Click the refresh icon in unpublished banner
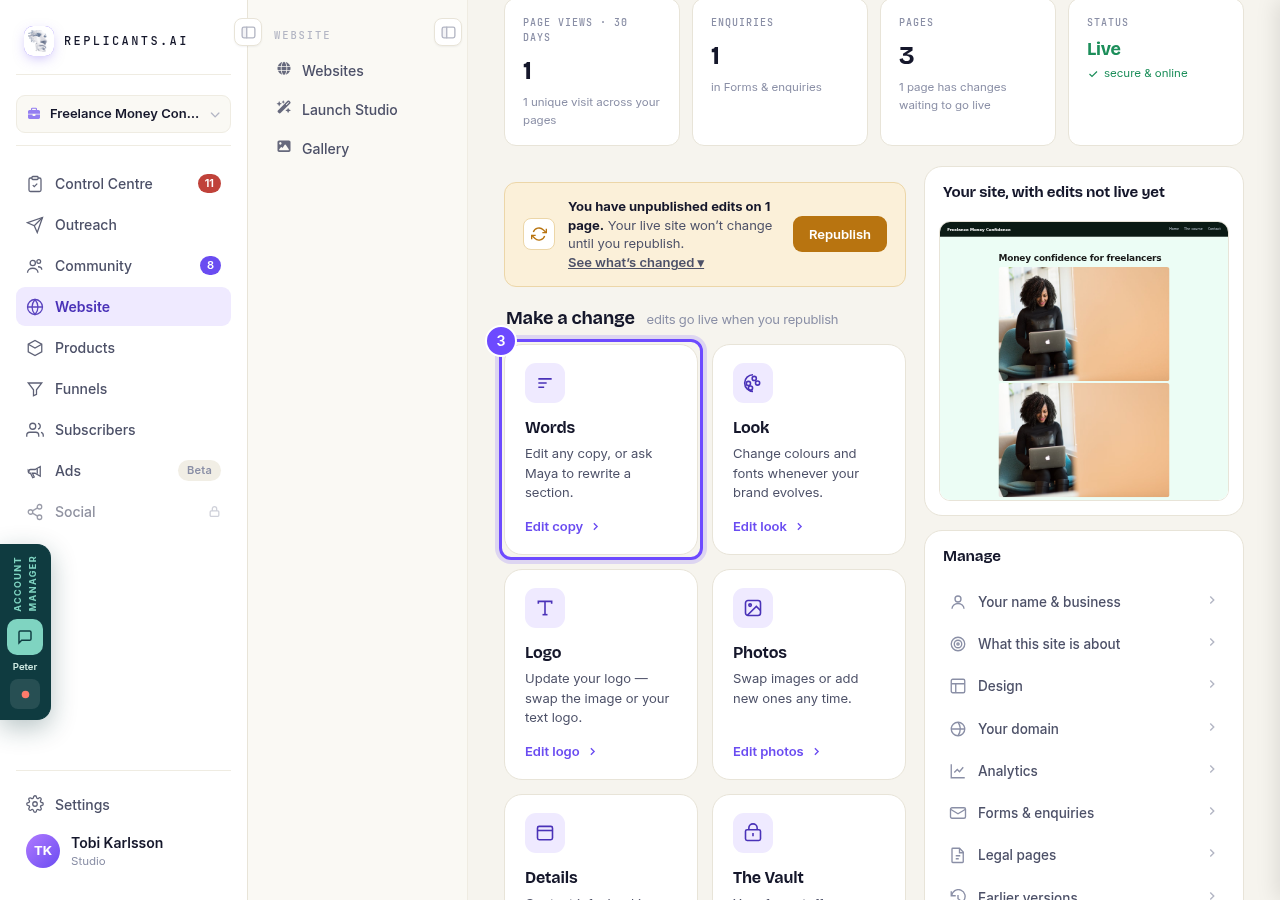 (x=539, y=234)
